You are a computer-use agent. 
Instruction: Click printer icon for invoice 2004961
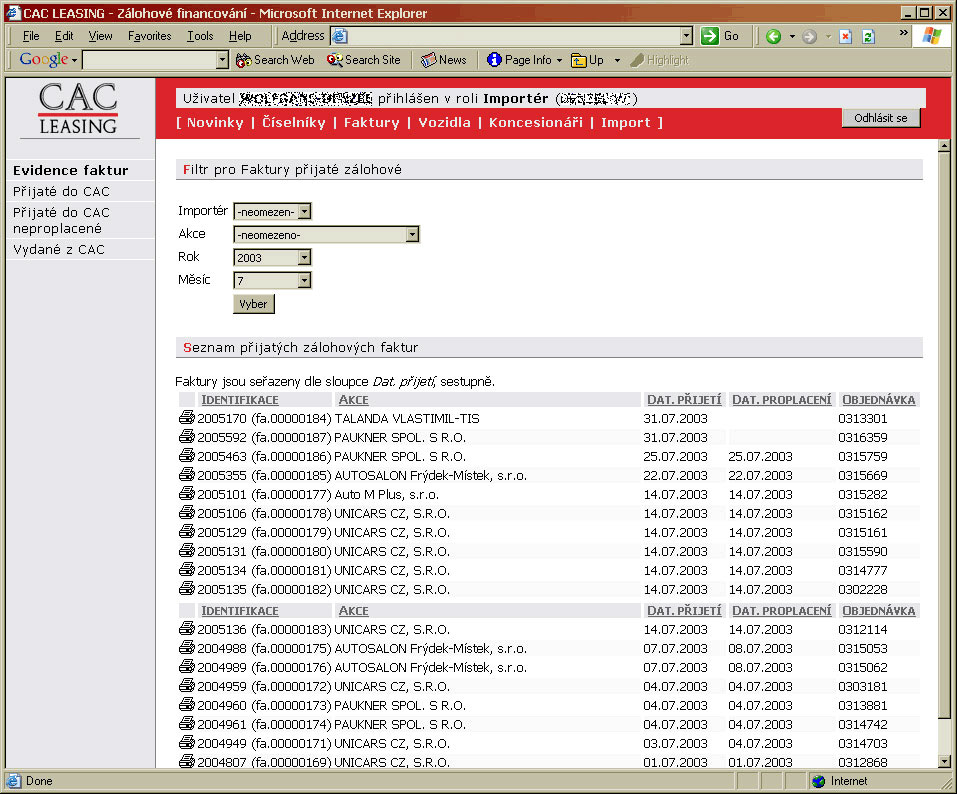tap(187, 723)
